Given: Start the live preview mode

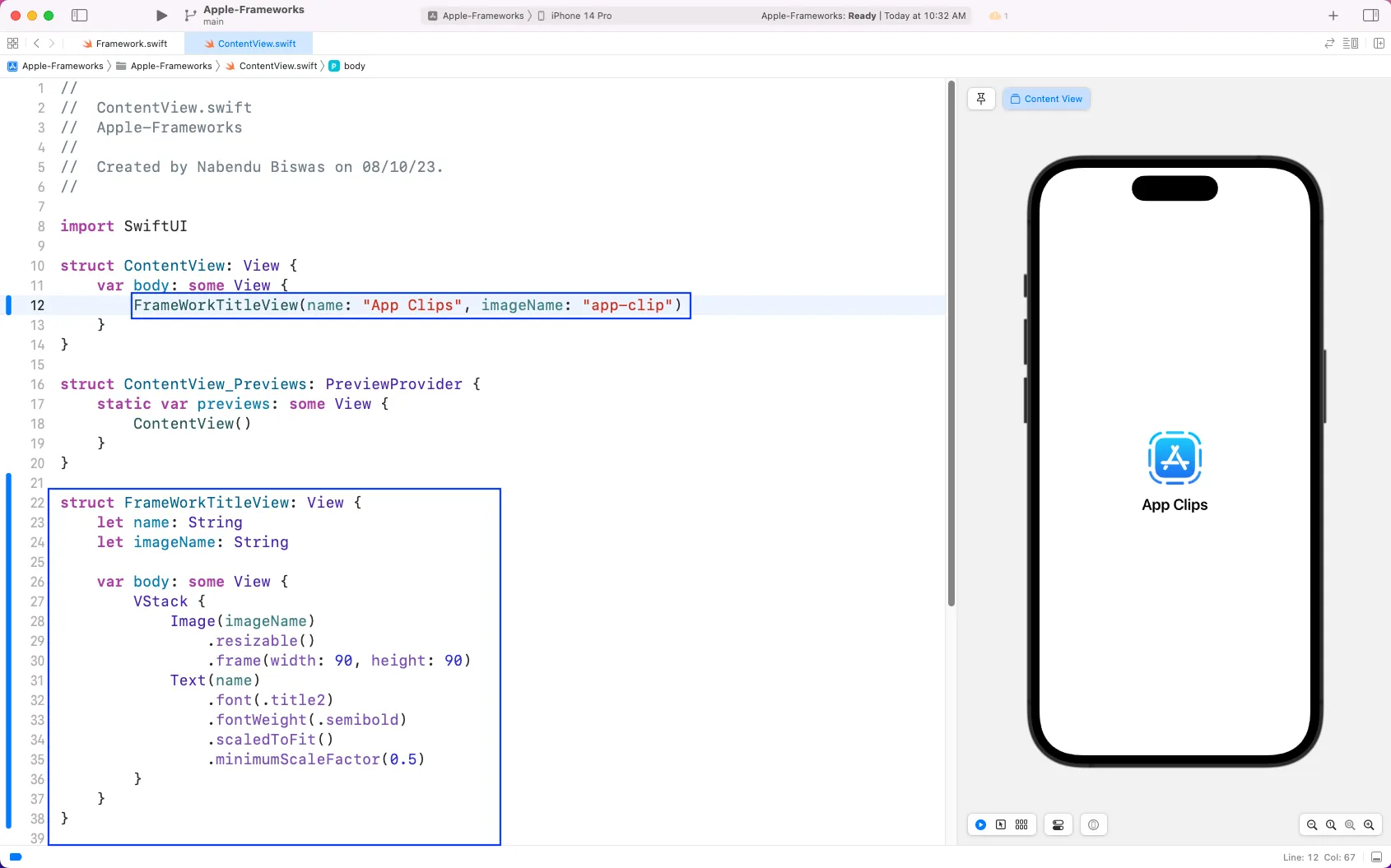Looking at the screenshot, I should coord(981,824).
